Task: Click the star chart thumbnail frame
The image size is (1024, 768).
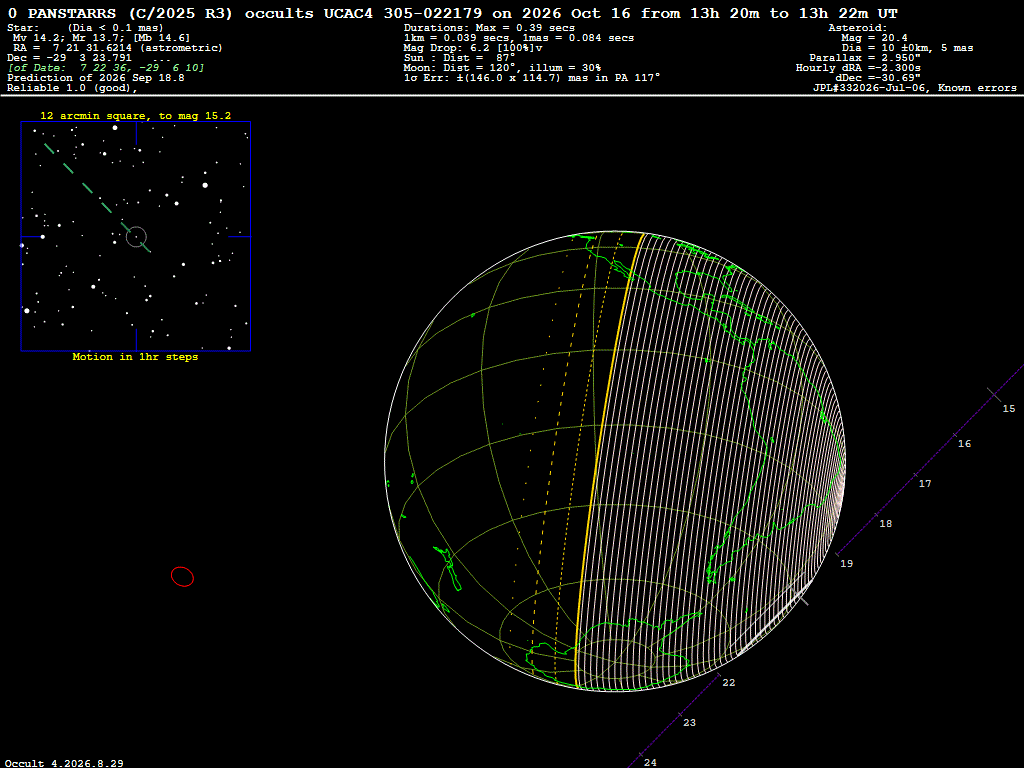Action: [x=136, y=236]
